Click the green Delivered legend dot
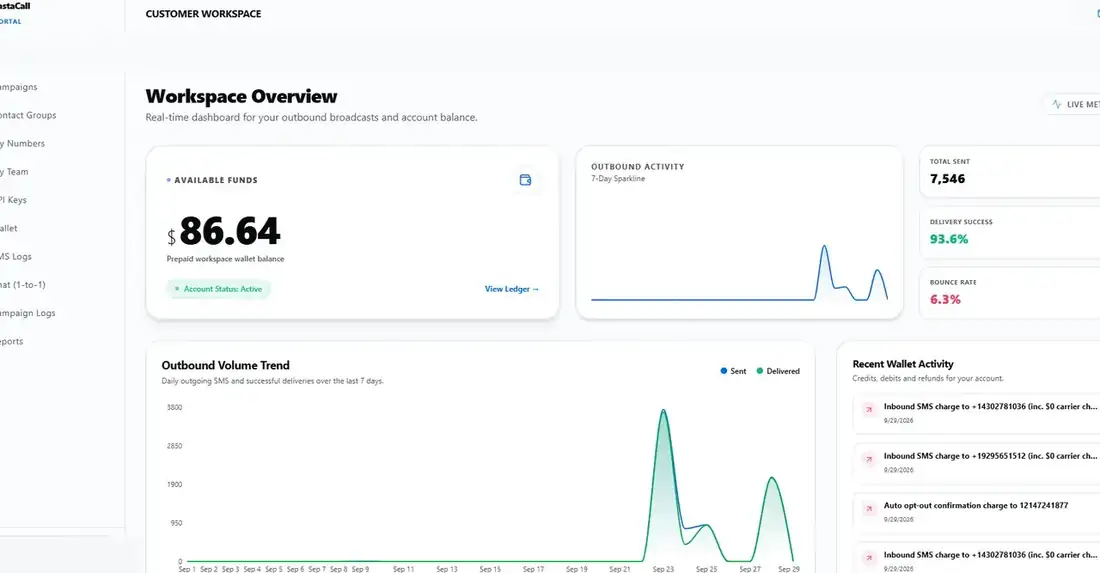 (760, 371)
